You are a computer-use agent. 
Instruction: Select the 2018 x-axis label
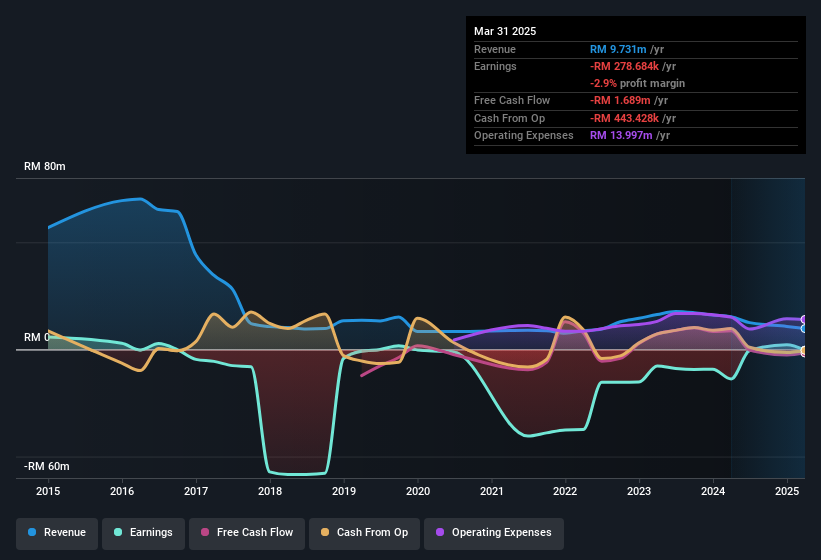coord(270,491)
